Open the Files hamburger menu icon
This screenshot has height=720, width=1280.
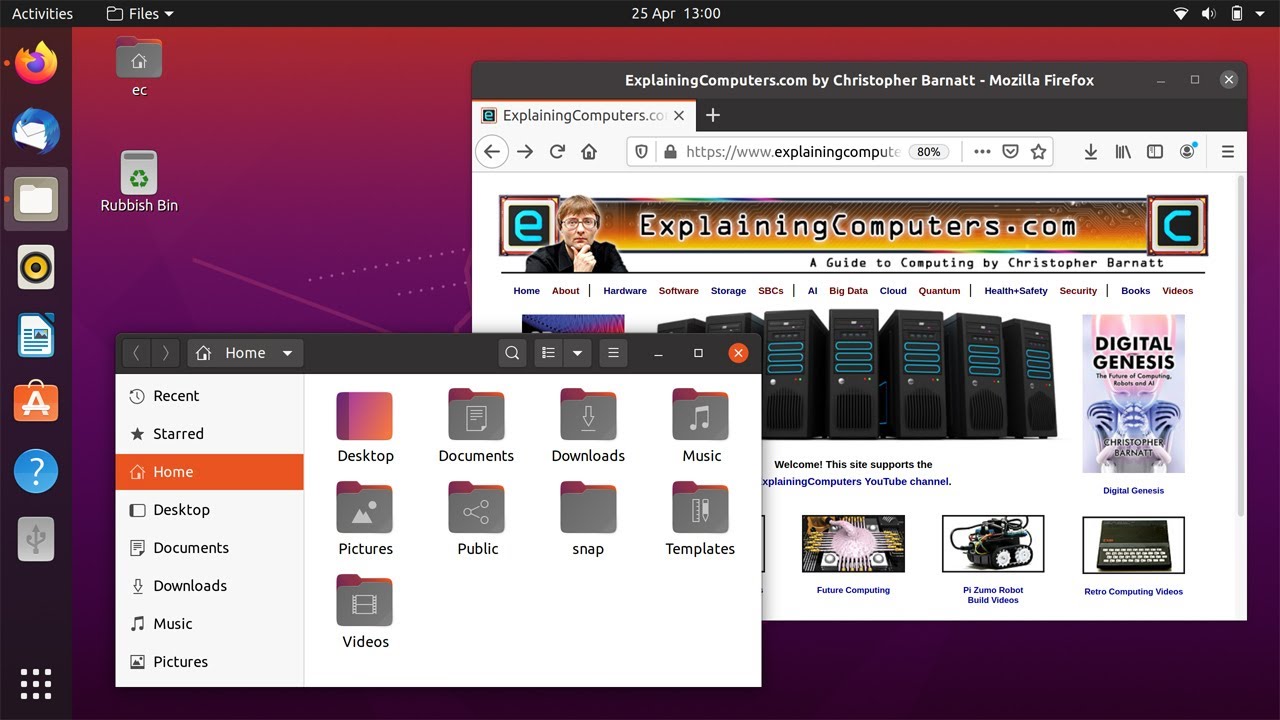pyautogui.click(x=614, y=353)
